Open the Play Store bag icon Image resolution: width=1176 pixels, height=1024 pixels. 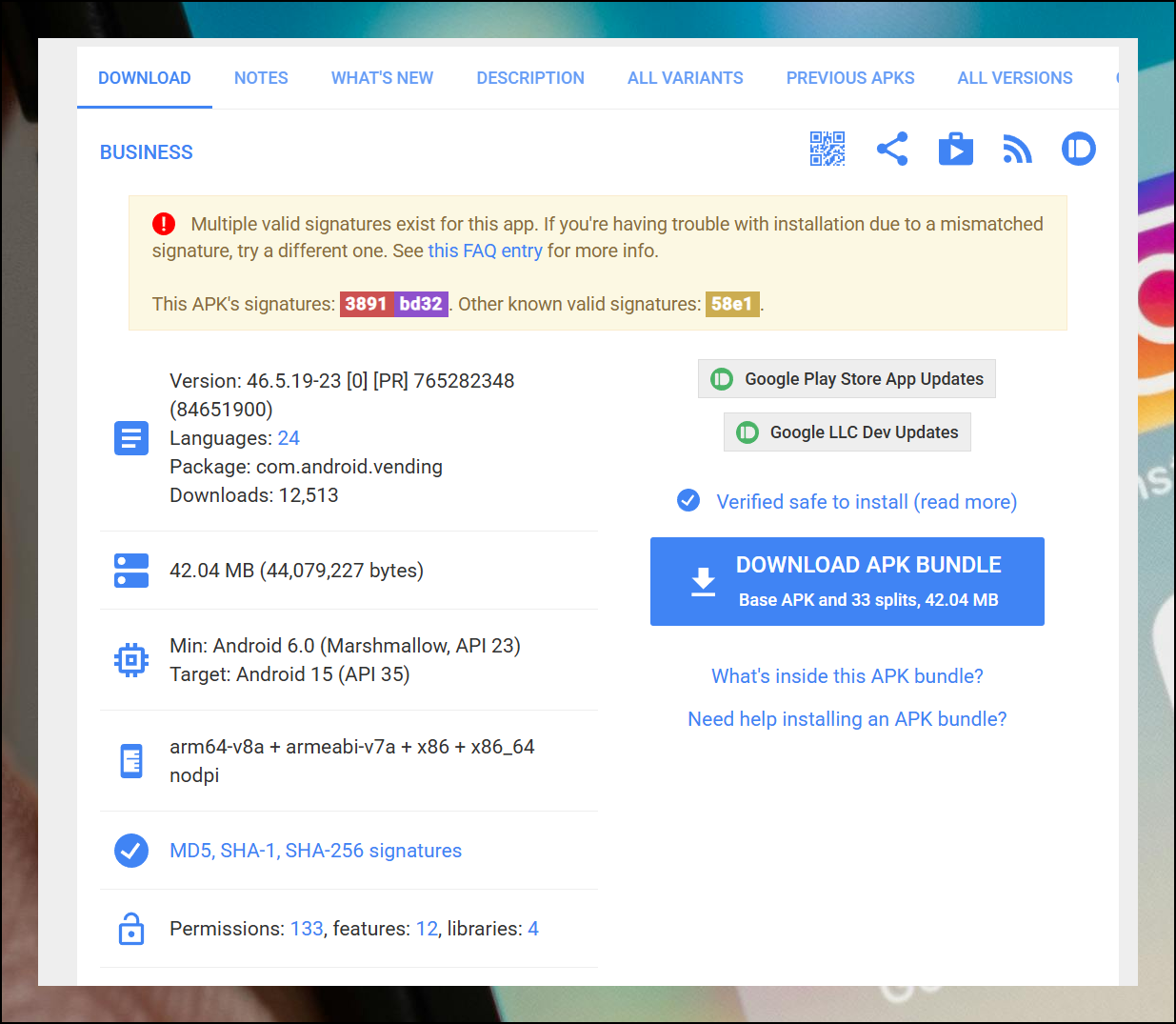click(x=956, y=149)
